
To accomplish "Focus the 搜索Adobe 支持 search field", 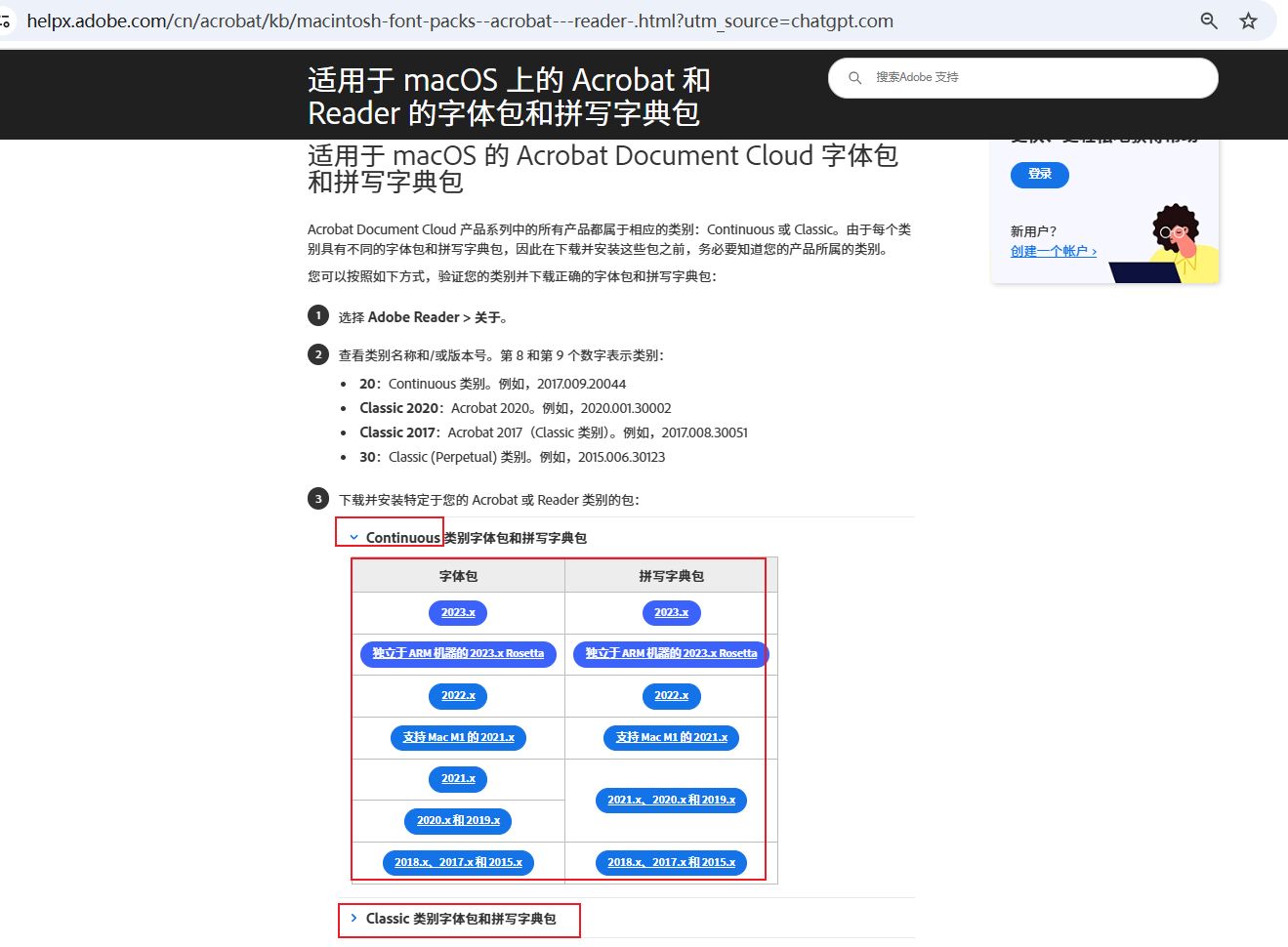I will 1023,78.
